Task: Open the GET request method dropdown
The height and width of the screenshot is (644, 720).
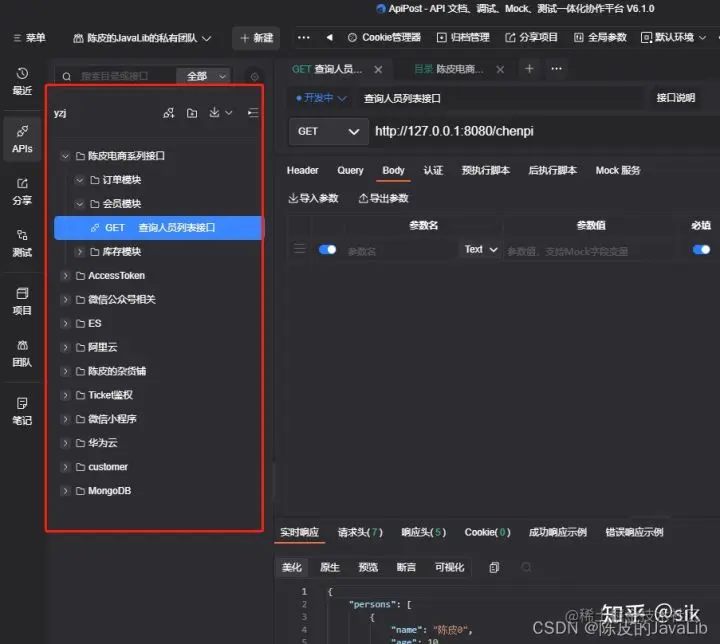Action: pos(328,132)
